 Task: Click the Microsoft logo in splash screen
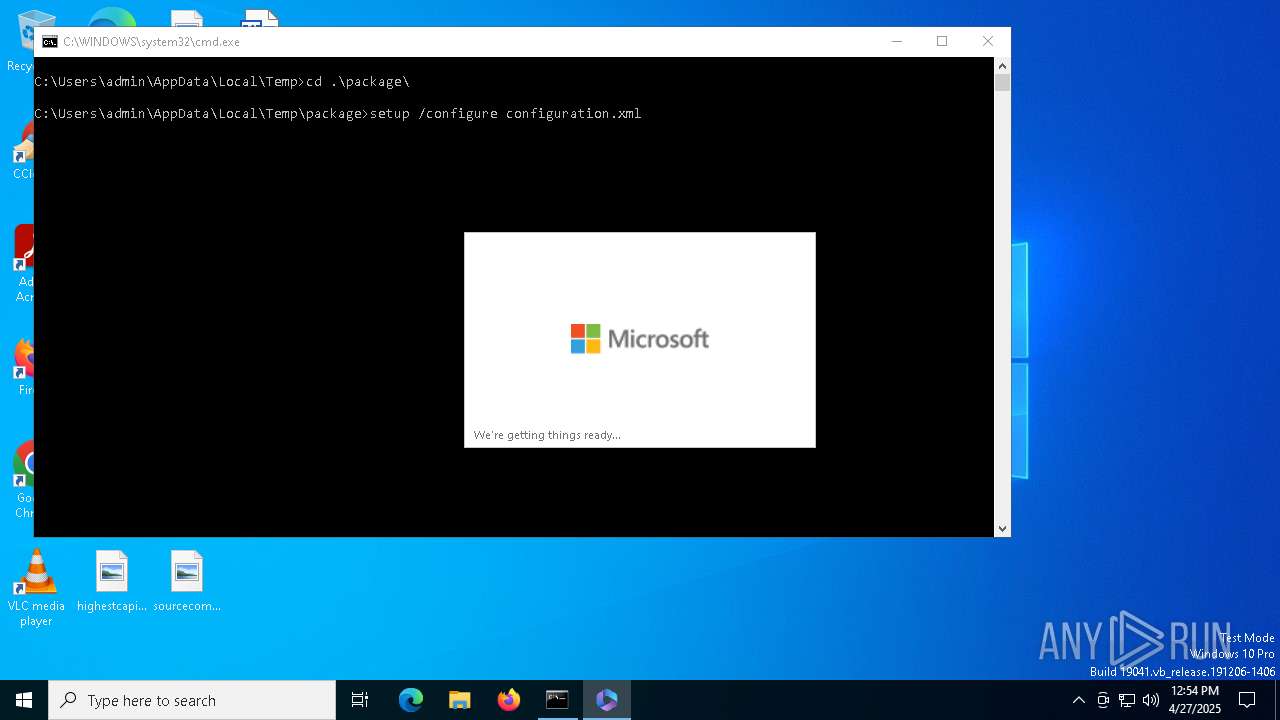point(640,339)
